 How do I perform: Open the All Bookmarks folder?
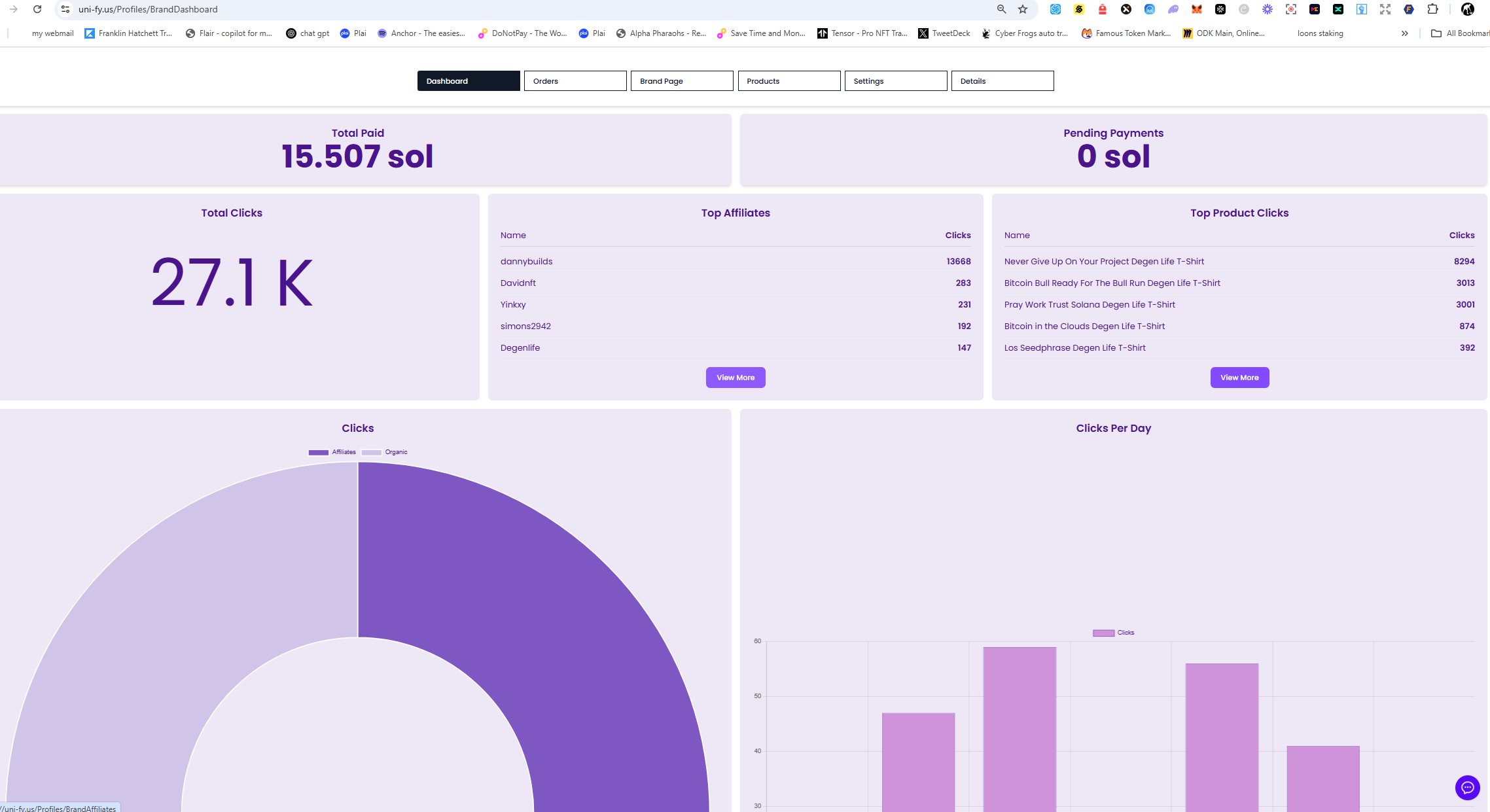coord(1461,33)
